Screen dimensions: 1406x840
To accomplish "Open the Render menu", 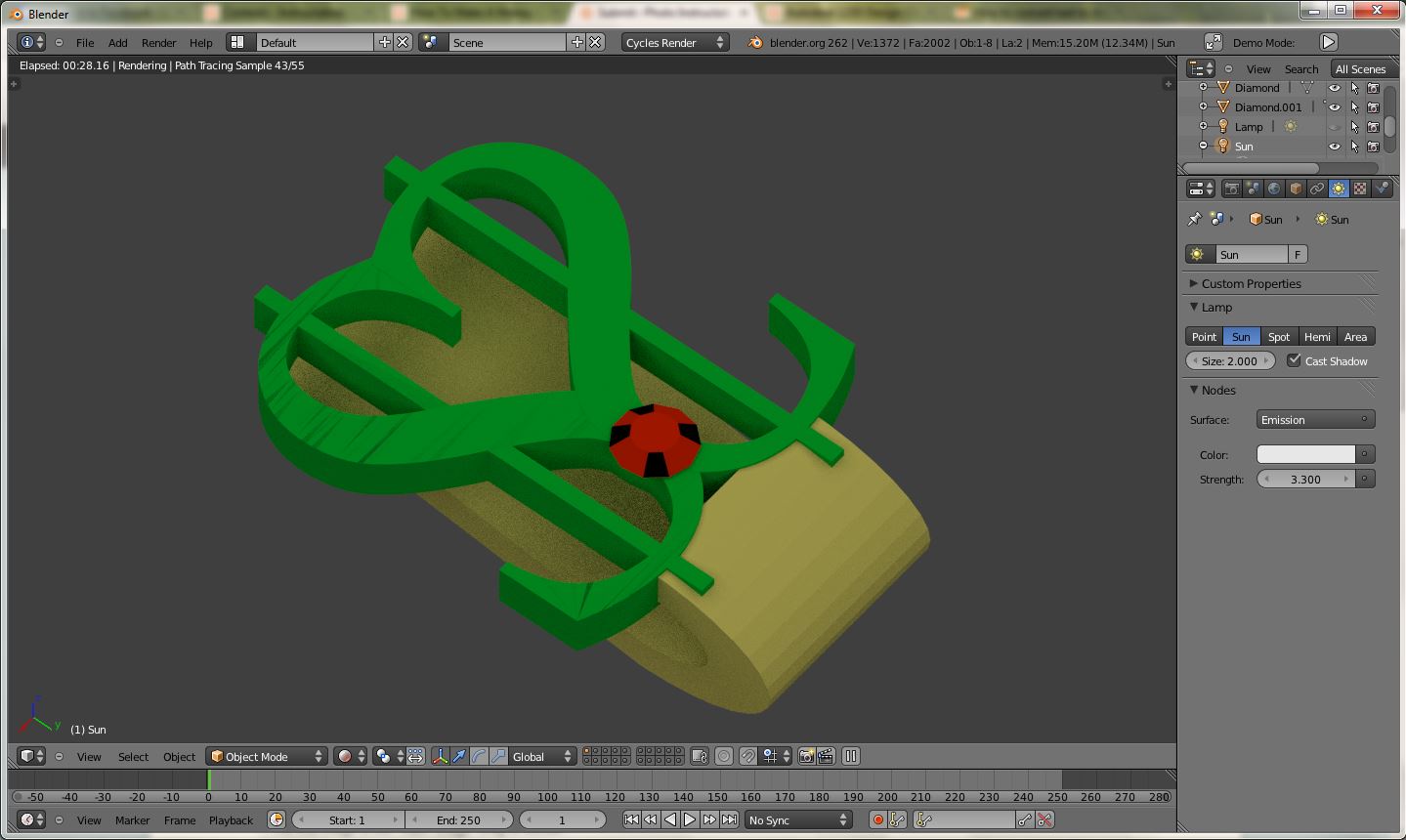I will point(158,42).
